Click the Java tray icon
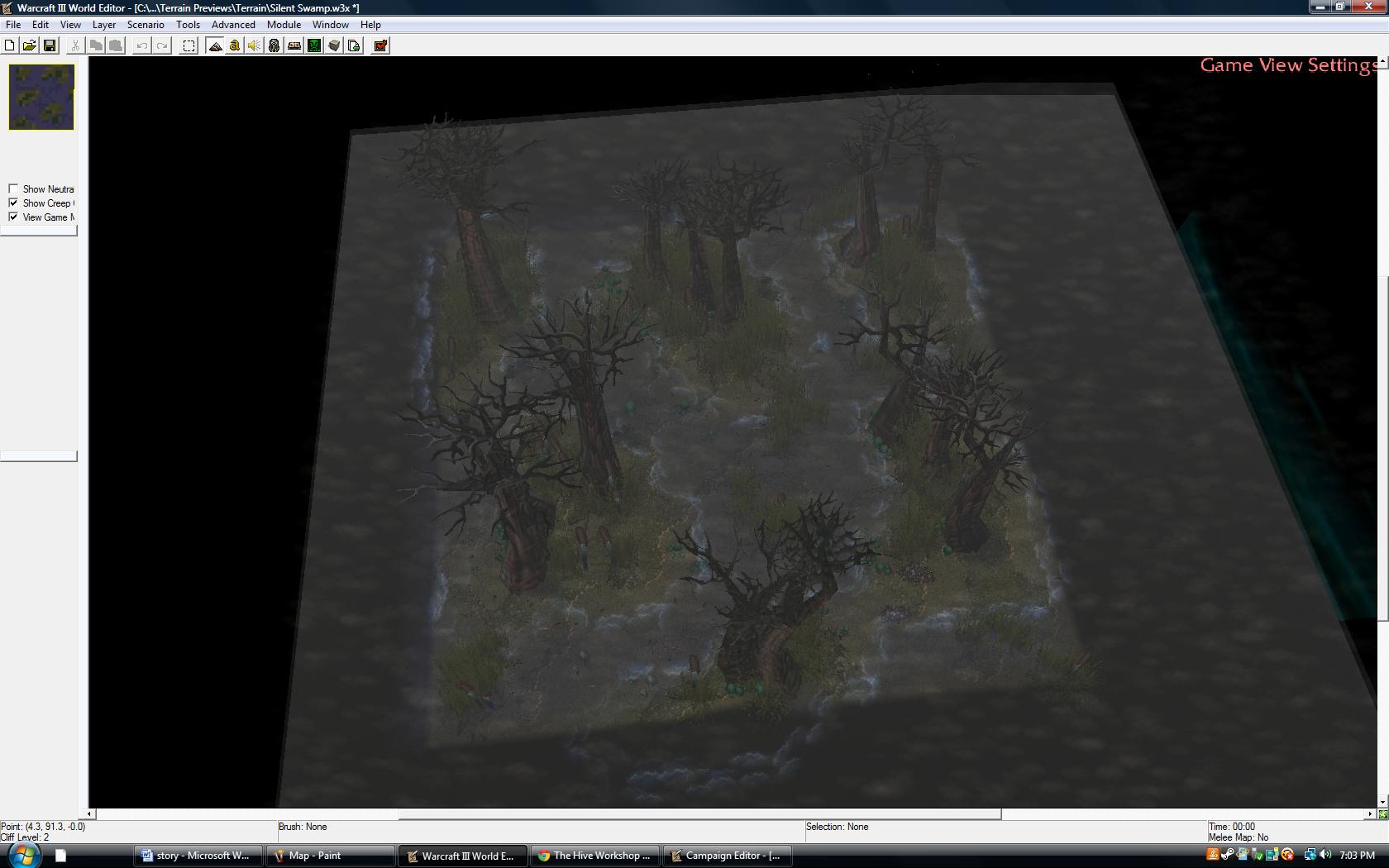Viewport: 1389px width, 868px height. pos(1213,855)
